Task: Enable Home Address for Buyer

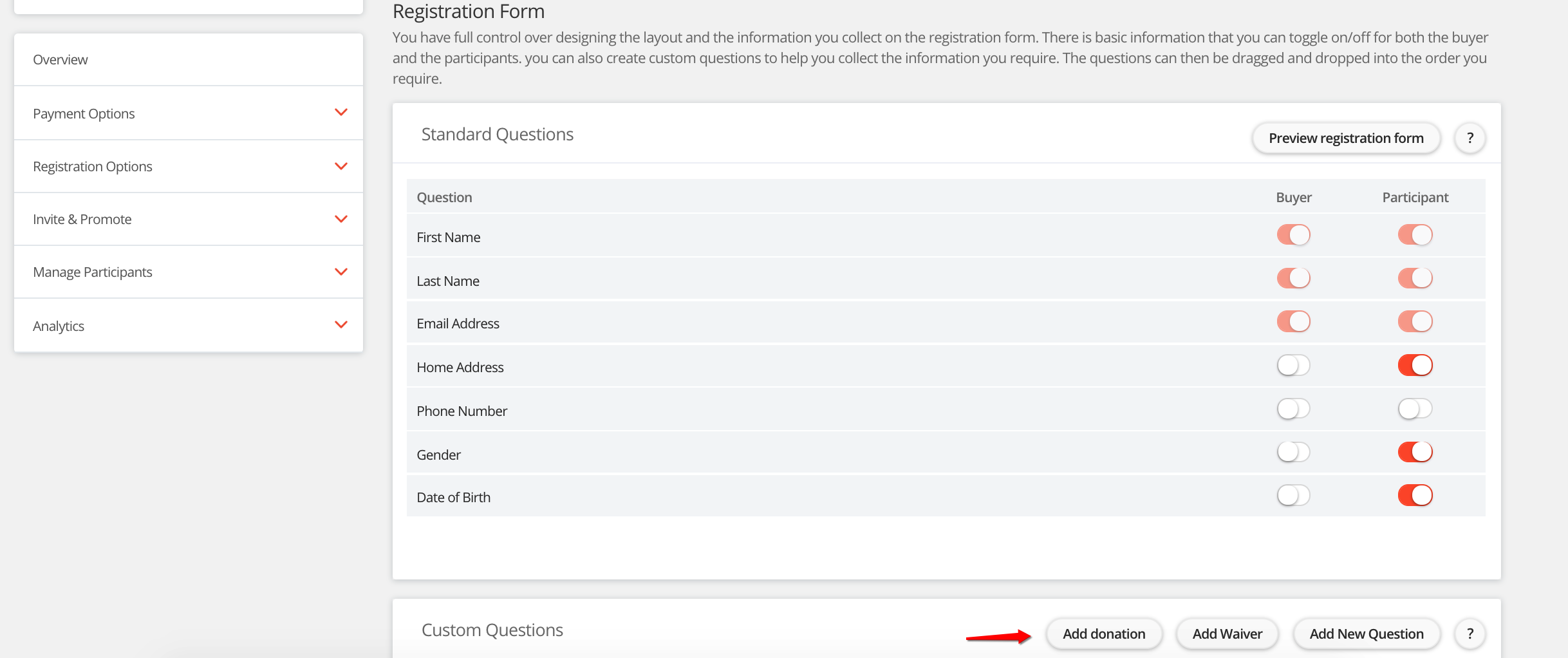Action: tap(1293, 366)
